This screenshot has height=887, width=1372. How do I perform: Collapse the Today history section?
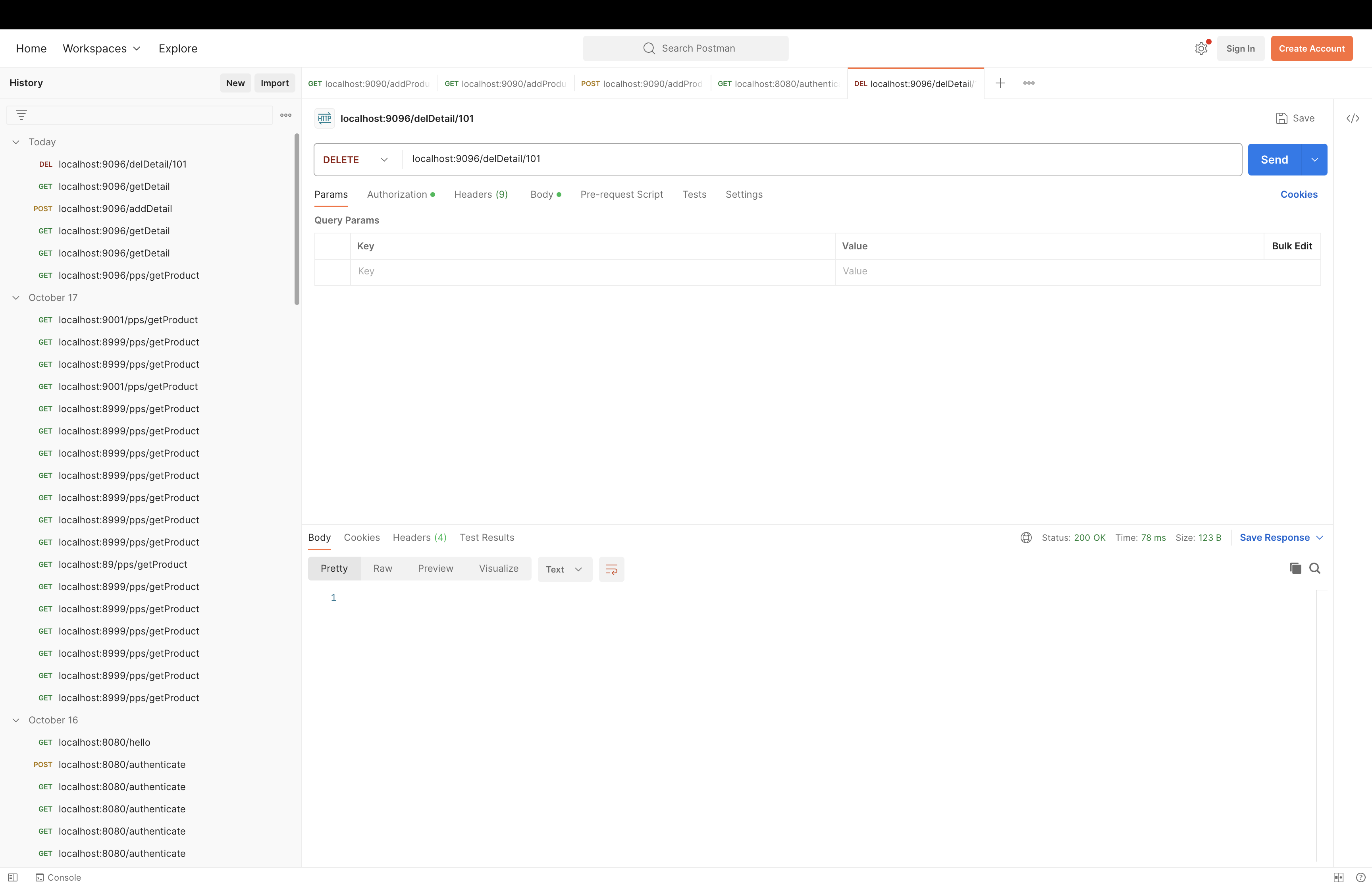pyautogui.click(x=15, y=142)
